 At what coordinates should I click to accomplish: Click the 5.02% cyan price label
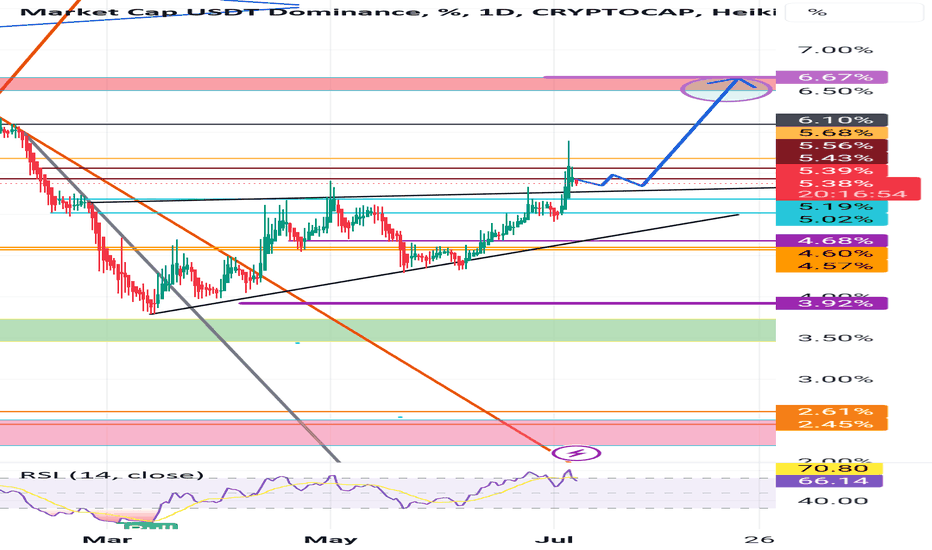832,219
